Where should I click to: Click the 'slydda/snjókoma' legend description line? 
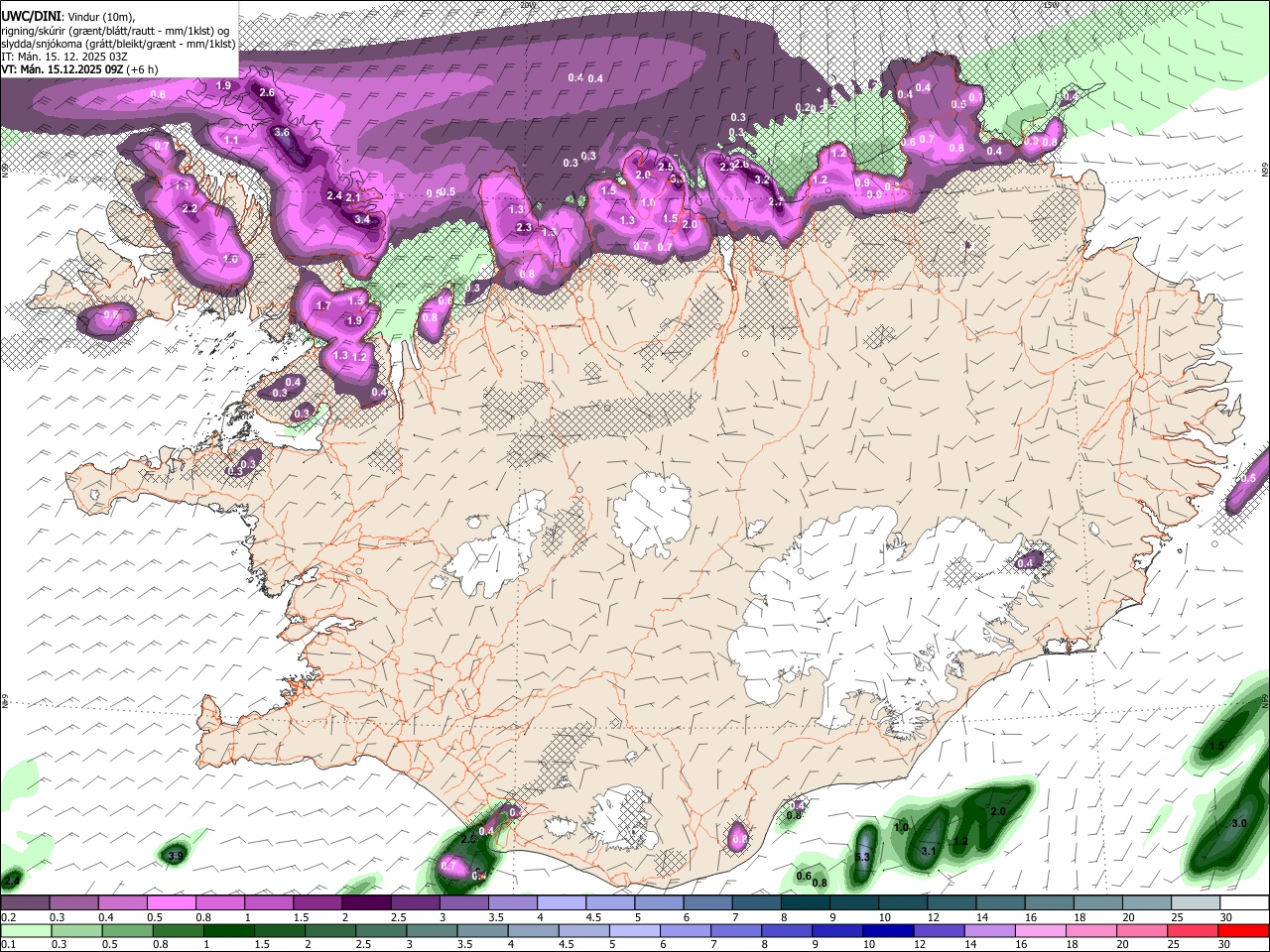pos(119,43)
